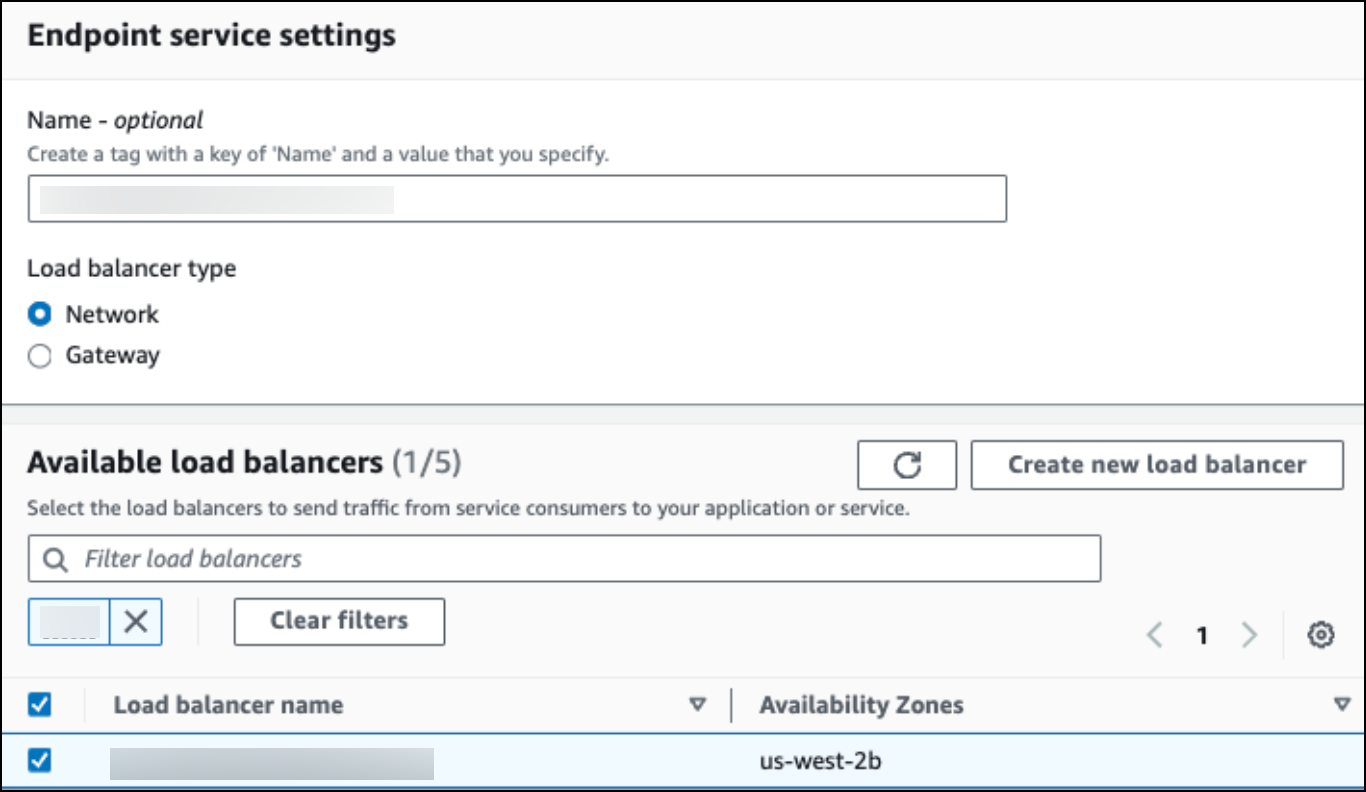The image size is (1366, 792).
Task: Click the refresh load balancers icon button
Action: coord(906,465)
